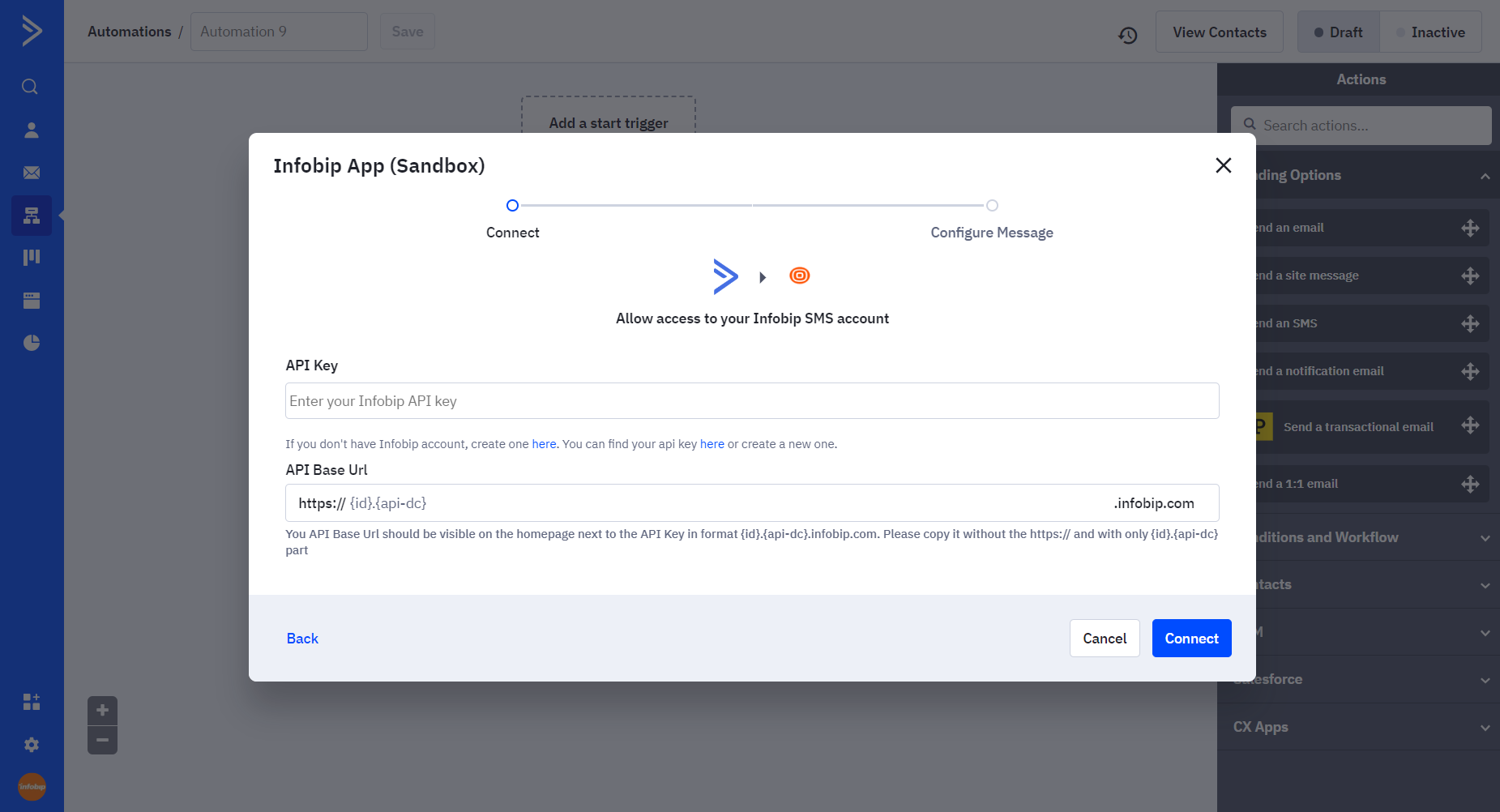
Task: Select the Draft status toggle
Action: tap(1338, 32)
